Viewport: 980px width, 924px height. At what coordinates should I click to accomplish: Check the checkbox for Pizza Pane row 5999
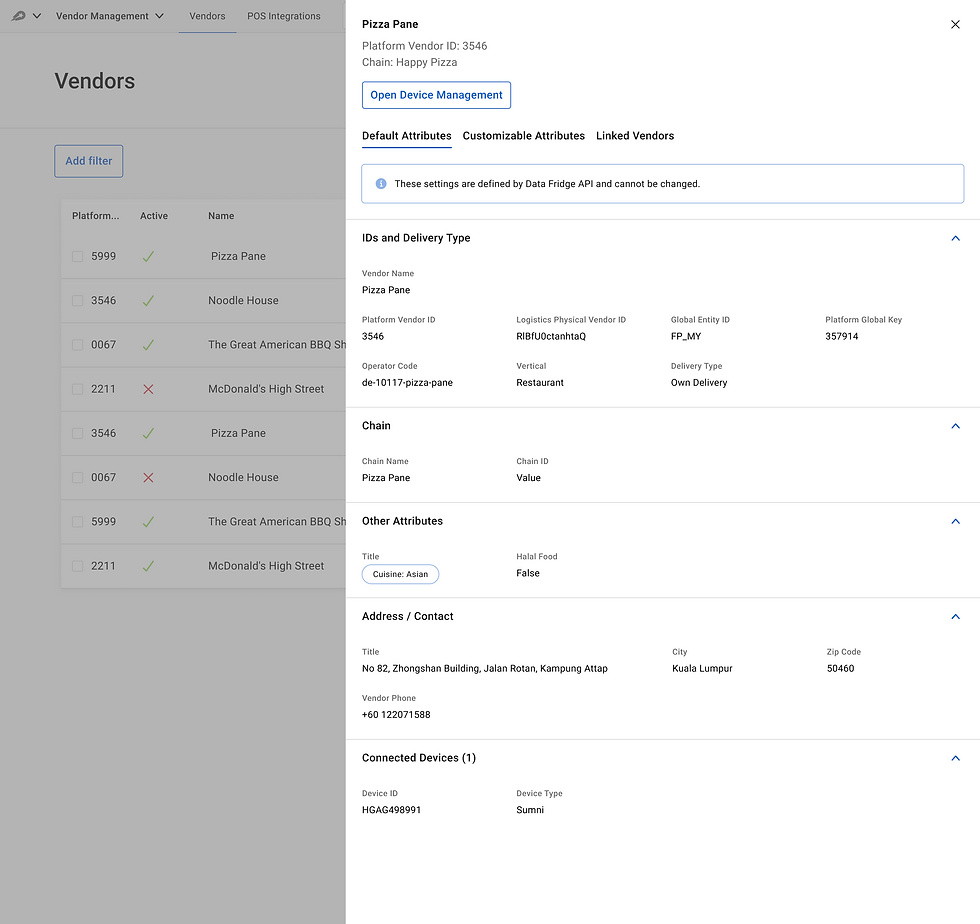point(76,256)
